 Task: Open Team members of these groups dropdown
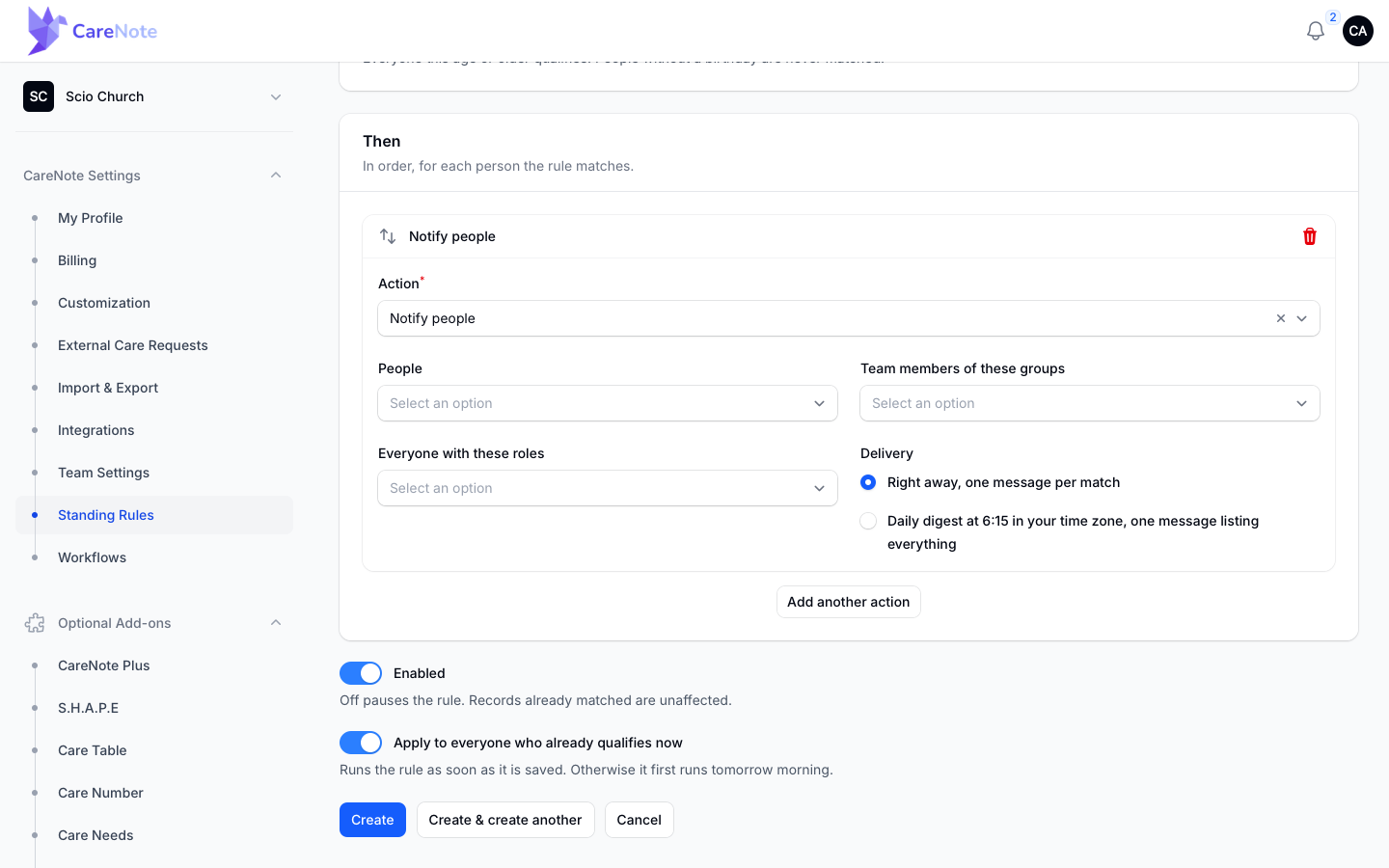pos(1090,403)
